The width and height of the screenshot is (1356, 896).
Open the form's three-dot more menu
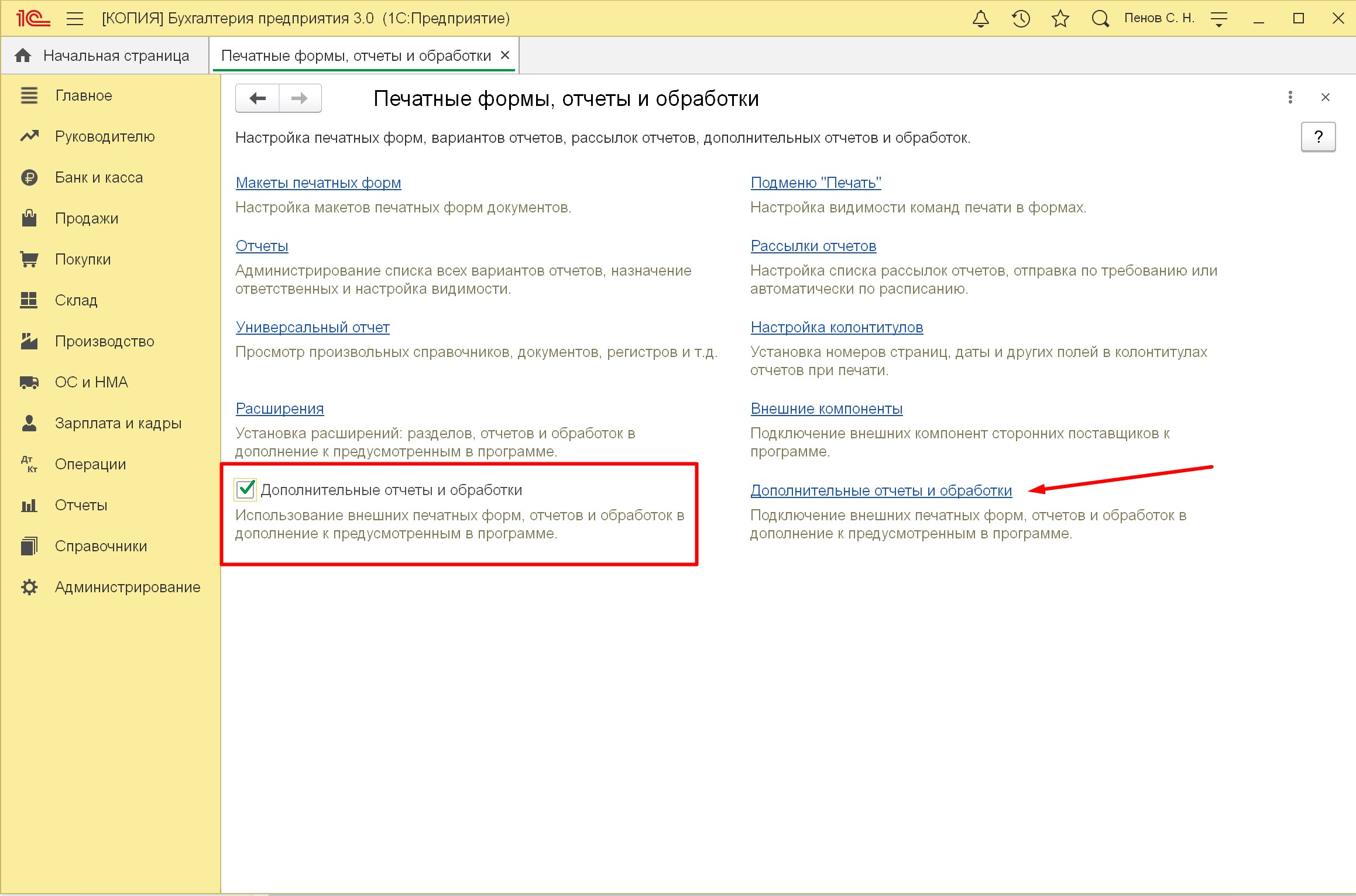pos(1290,97)
